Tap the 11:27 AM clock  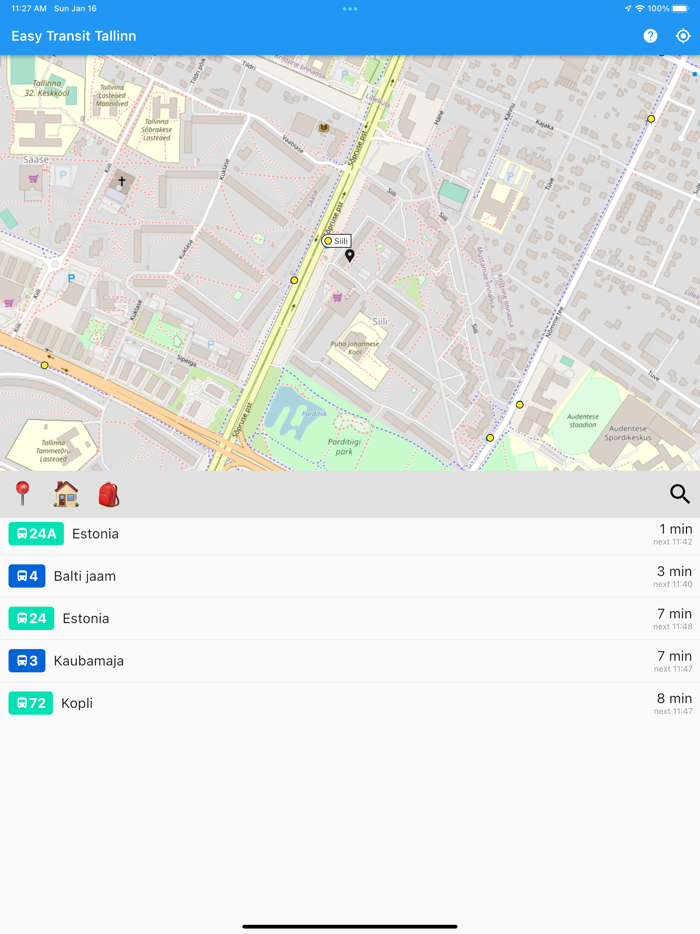tap(29, 8)
